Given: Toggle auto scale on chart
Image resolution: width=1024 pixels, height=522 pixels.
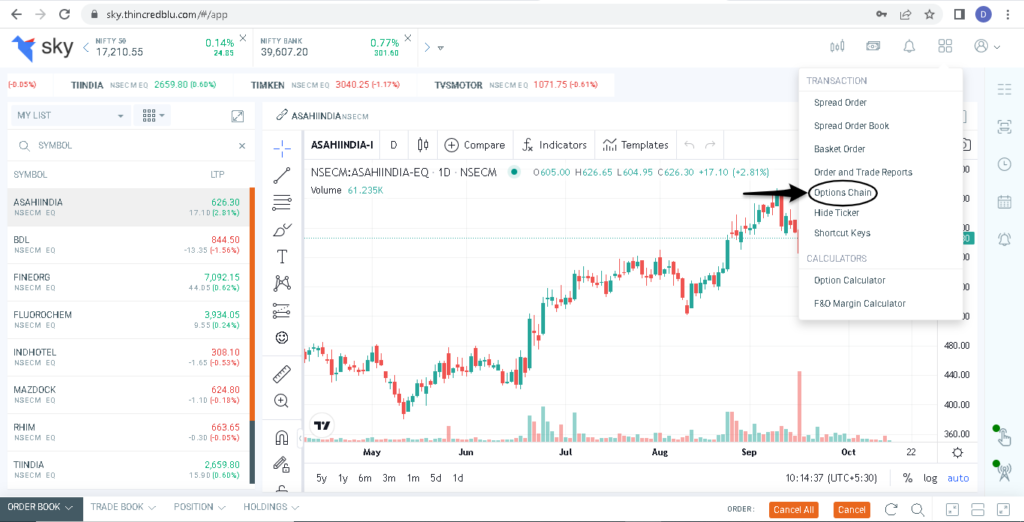Looking at the screenshot, I should [958, 478].
